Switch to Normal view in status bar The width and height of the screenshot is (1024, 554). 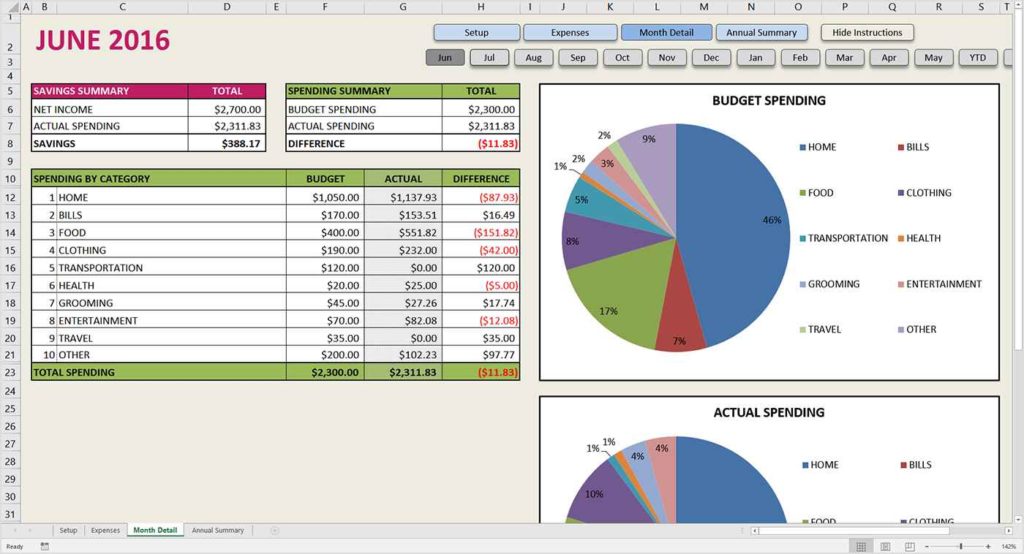861,546
